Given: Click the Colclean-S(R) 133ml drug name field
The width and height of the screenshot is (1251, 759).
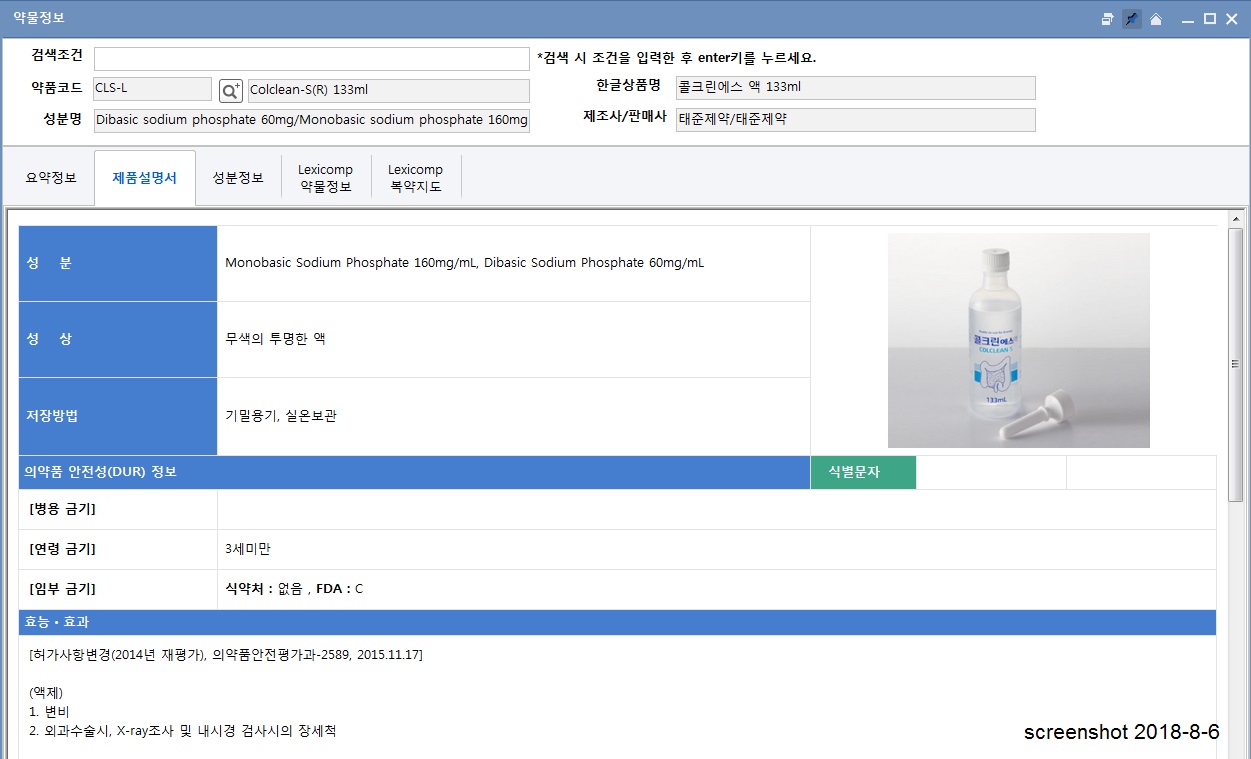Looking at the screenshot, I should click(388, 90).
